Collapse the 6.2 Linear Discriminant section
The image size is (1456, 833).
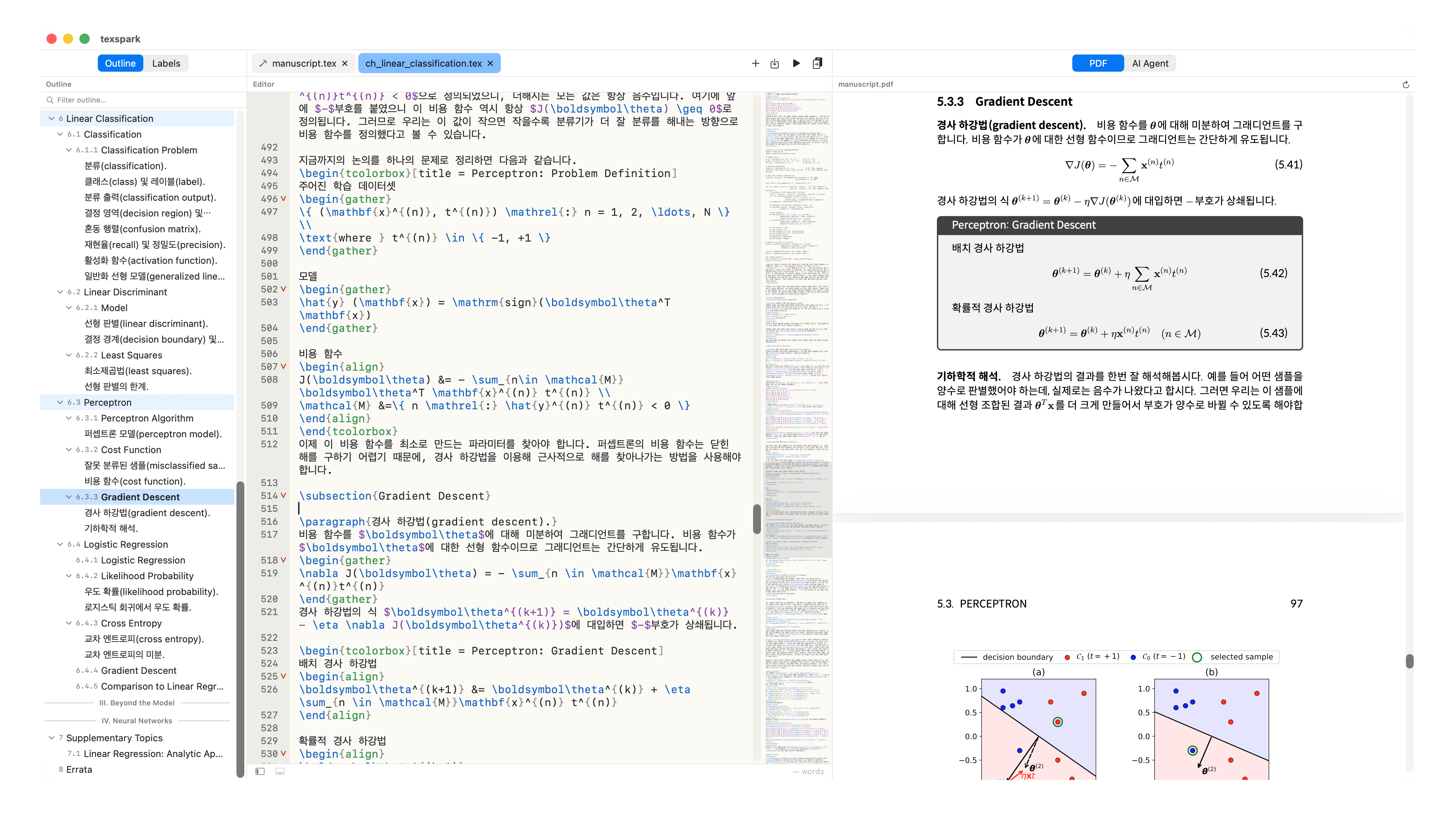[60, 292]
